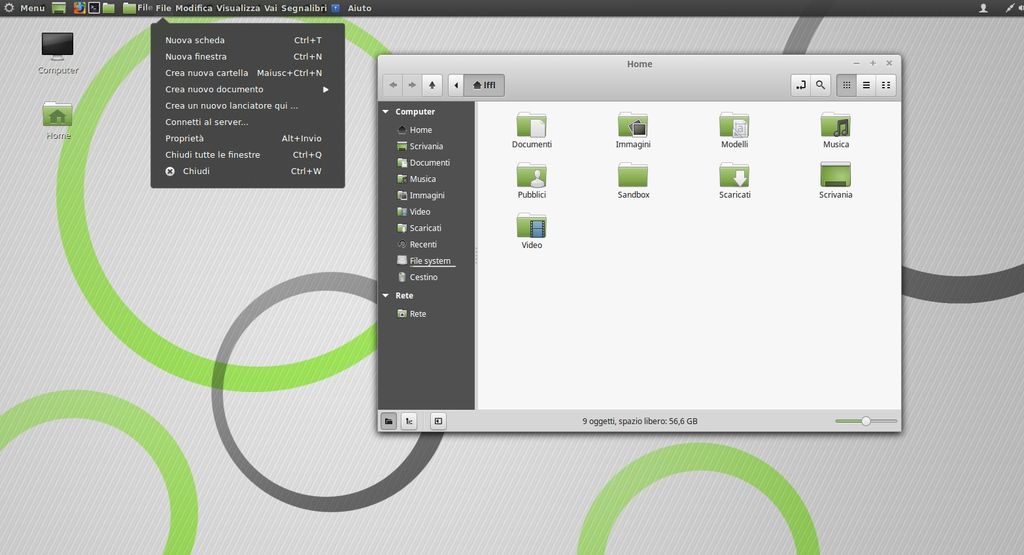Open the Musica folder in the file view
This screenshot has width=1024, height=555.
coord(835,126)
